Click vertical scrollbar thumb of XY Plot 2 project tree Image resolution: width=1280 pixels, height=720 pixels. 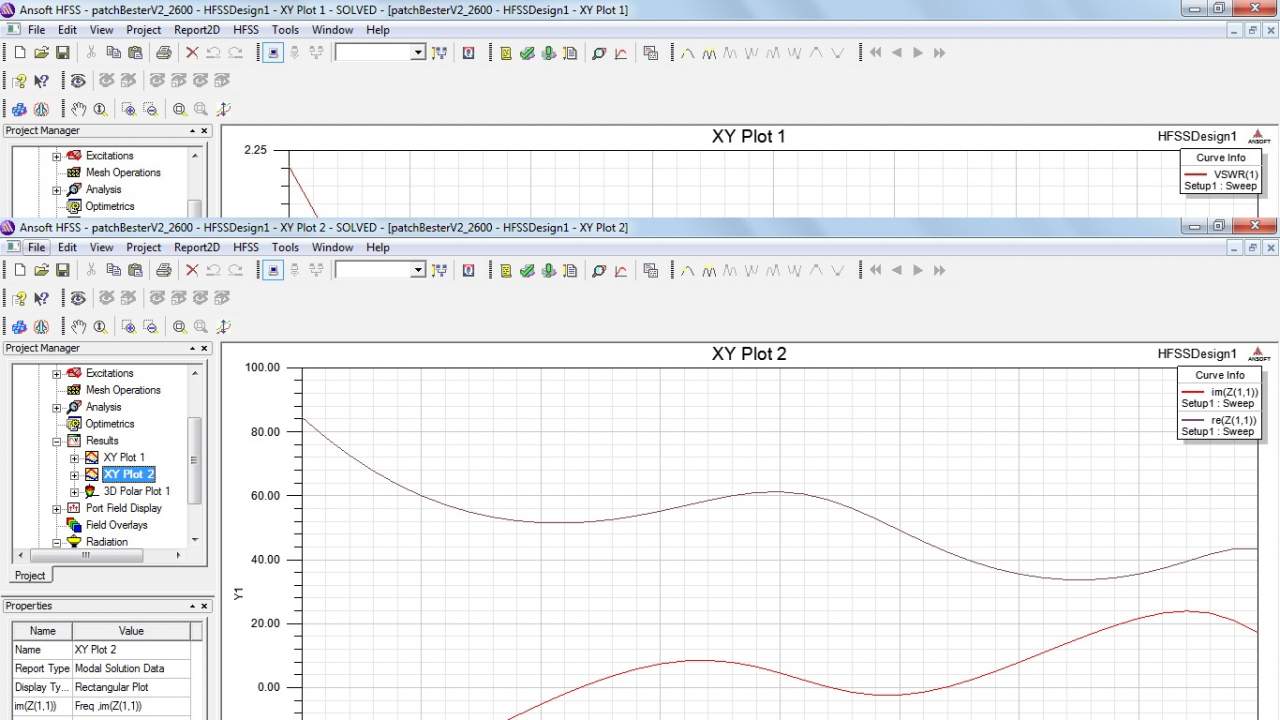click(194, 459)
